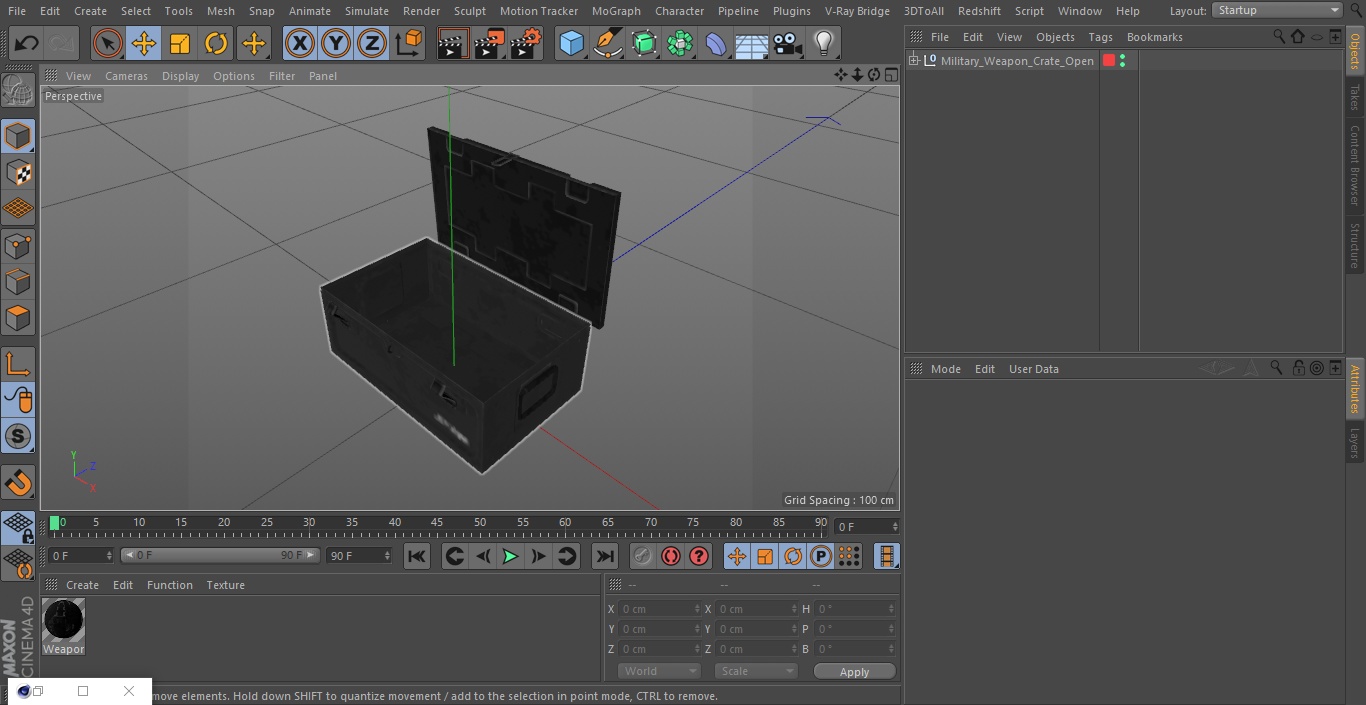Open the Objects manager Tags menu
Viewport: 1366px width, 705px height.
(x=1100, y=37)
